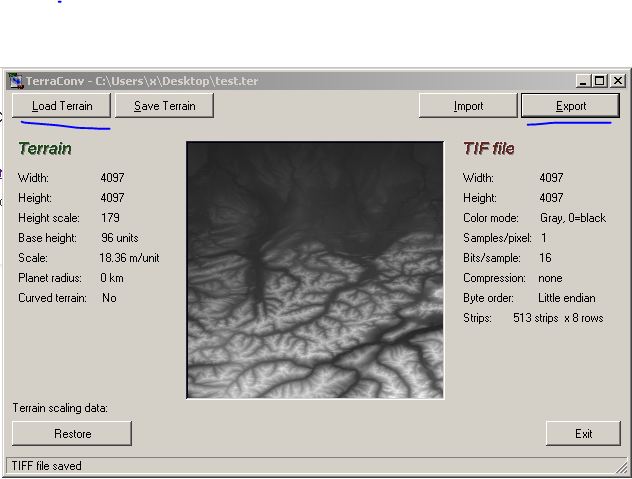Click the Height scale value '179'

point(110,218)
